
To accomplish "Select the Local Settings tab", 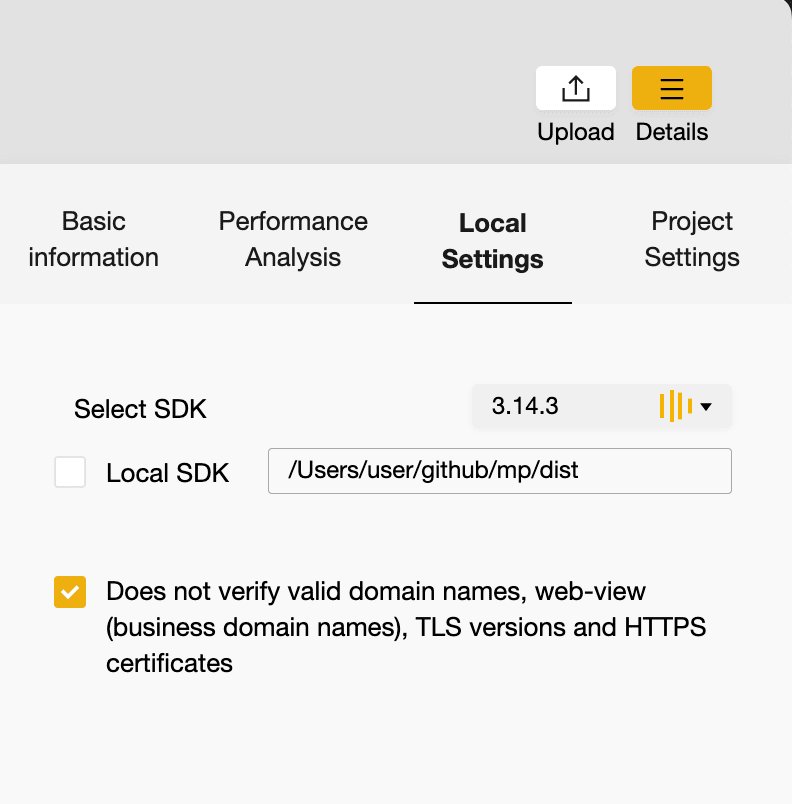I will click(x=493, y=241).
